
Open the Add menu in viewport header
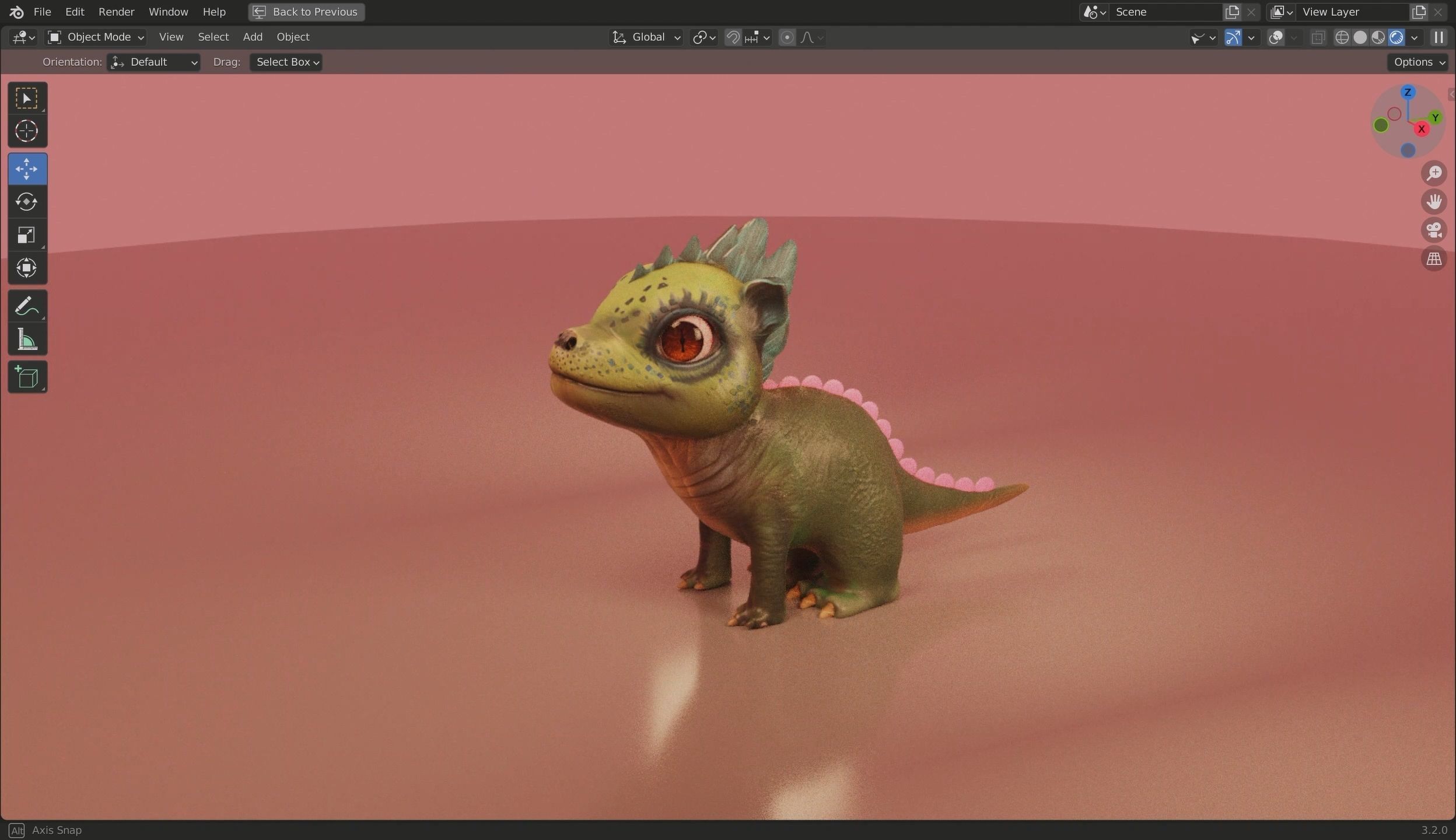coord(253,37)
